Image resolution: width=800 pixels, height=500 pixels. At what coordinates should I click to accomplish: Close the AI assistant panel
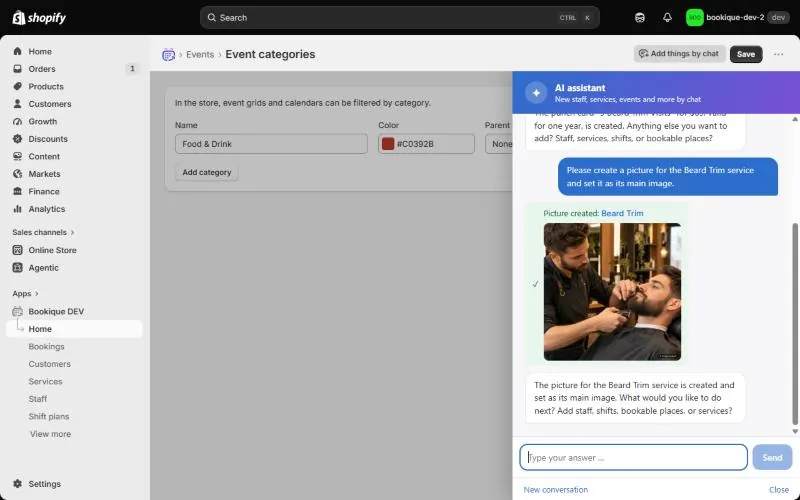tap(779, 489)
